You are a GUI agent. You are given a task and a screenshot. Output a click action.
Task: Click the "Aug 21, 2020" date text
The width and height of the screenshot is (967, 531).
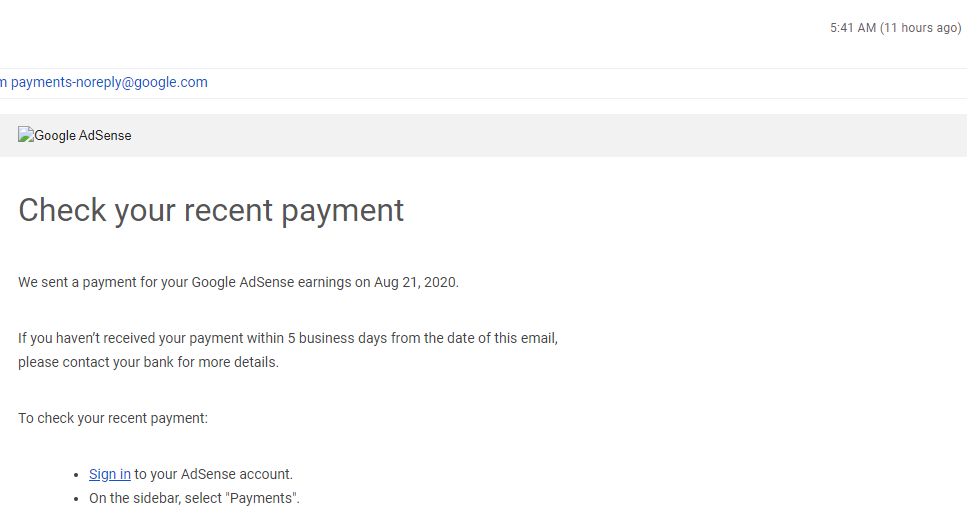(415, 282)
